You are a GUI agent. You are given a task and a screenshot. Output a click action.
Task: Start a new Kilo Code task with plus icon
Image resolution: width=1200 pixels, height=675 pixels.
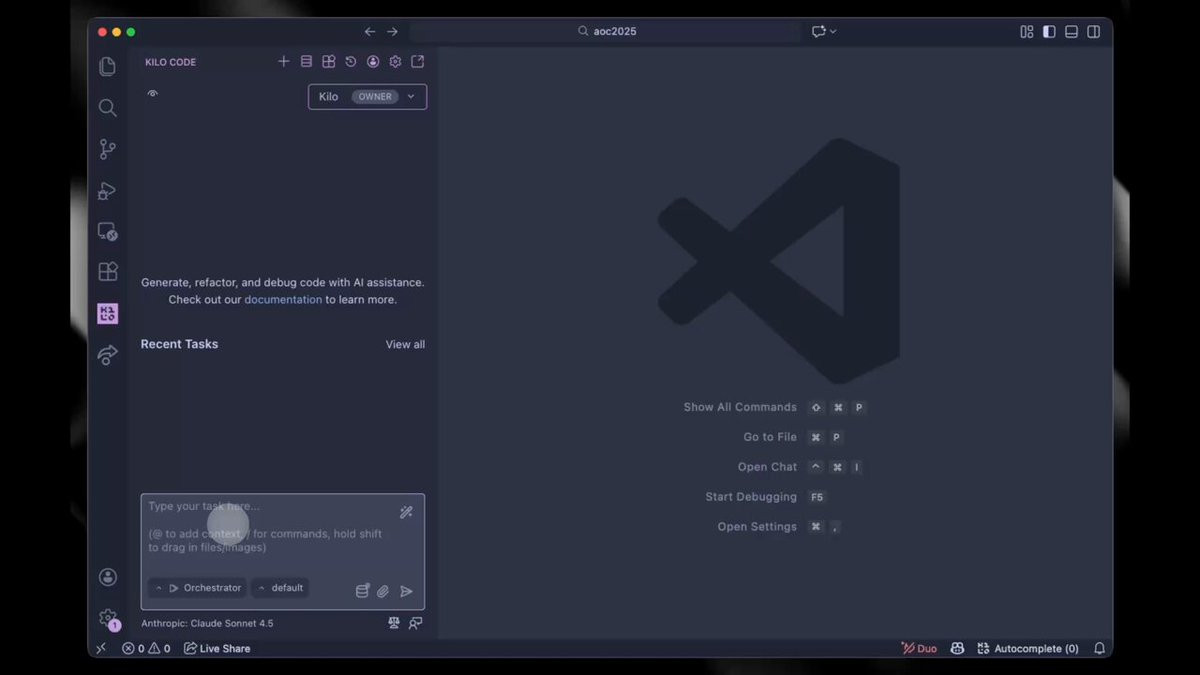[284, 61]
